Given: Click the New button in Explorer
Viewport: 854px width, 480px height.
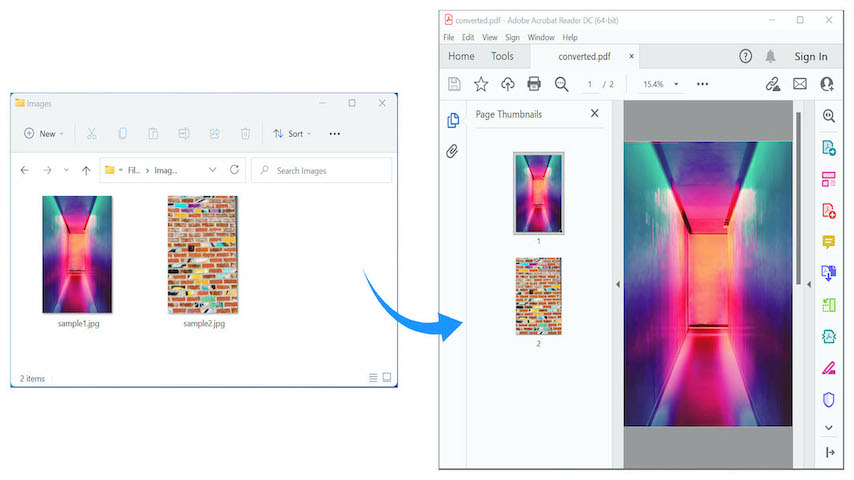Looking at the screenshot, I should 42,134.
